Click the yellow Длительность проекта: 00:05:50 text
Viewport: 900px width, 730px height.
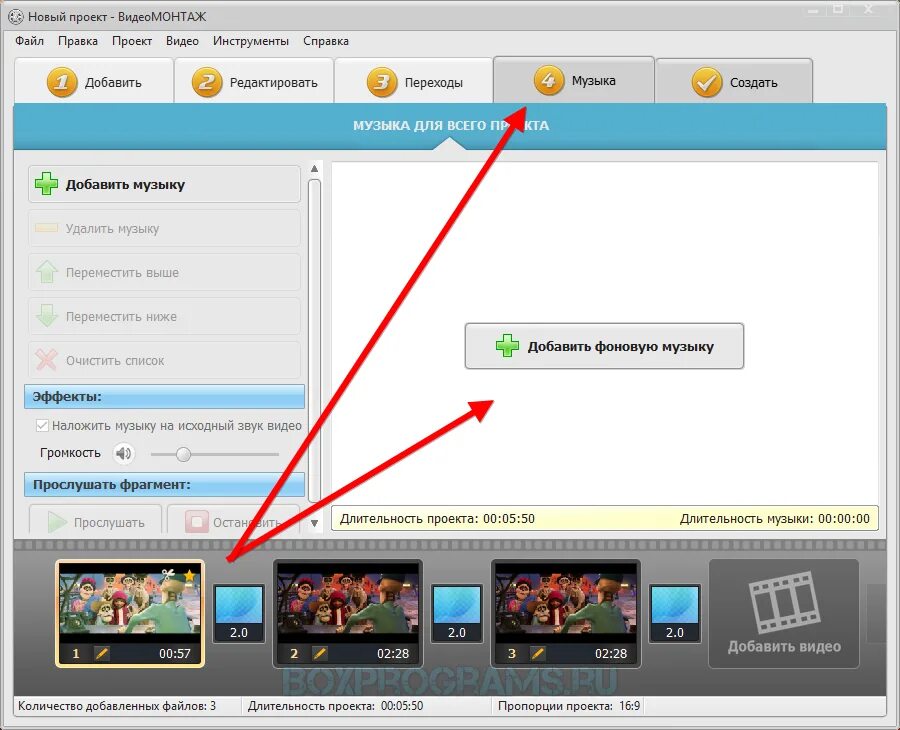coord(437,519)
